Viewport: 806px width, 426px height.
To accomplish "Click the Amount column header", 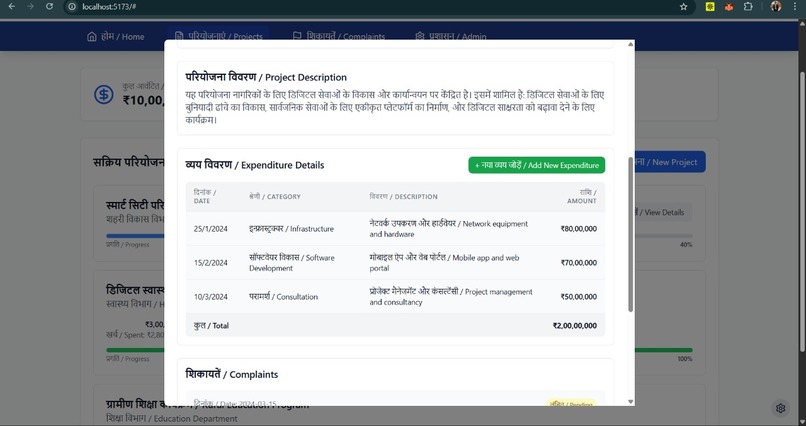I will 582,196.
